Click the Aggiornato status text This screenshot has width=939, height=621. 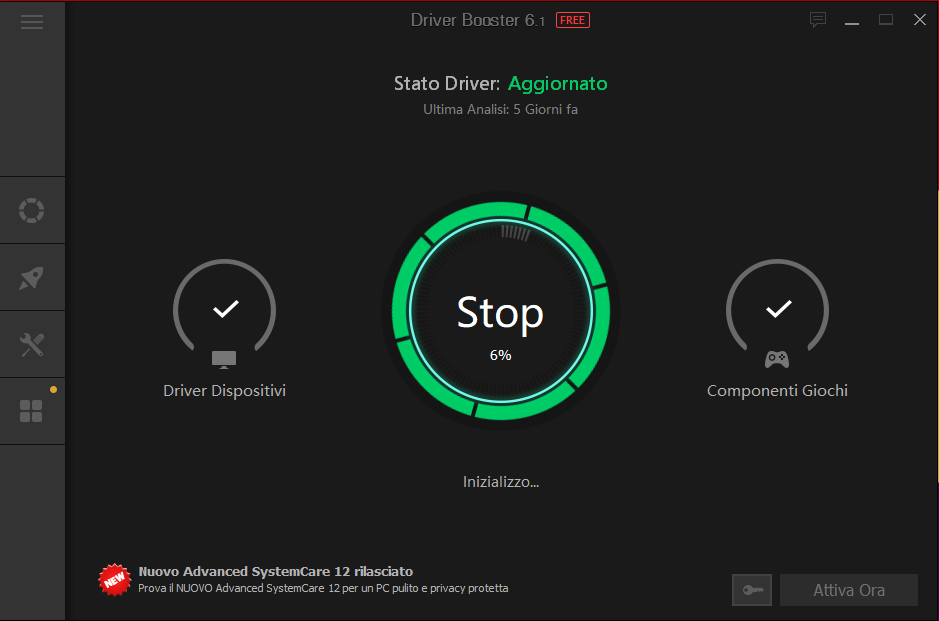pyautogui.click(x=558, y=84)
